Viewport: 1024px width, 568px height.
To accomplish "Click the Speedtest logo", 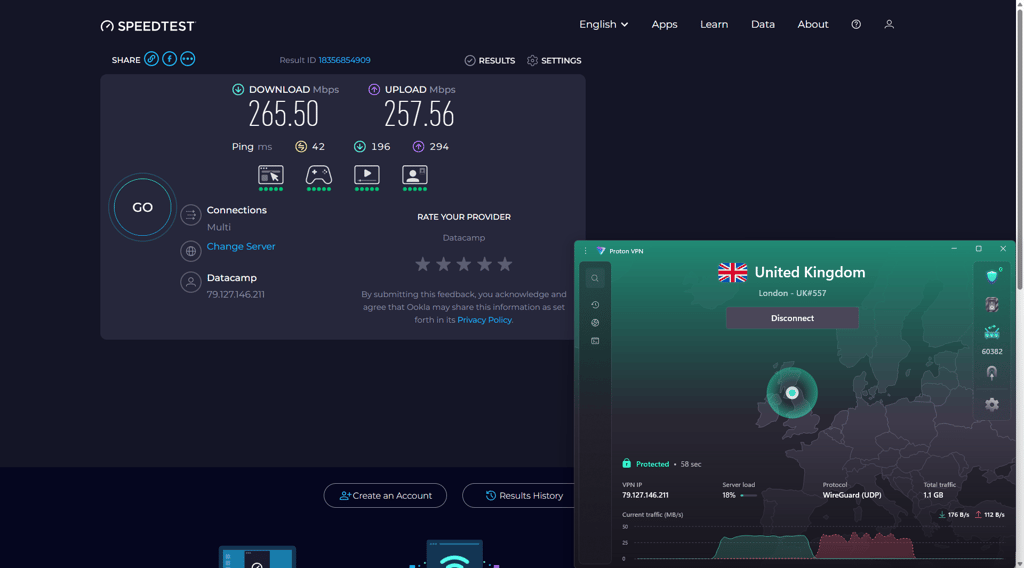I will click(x=148, y=26).
